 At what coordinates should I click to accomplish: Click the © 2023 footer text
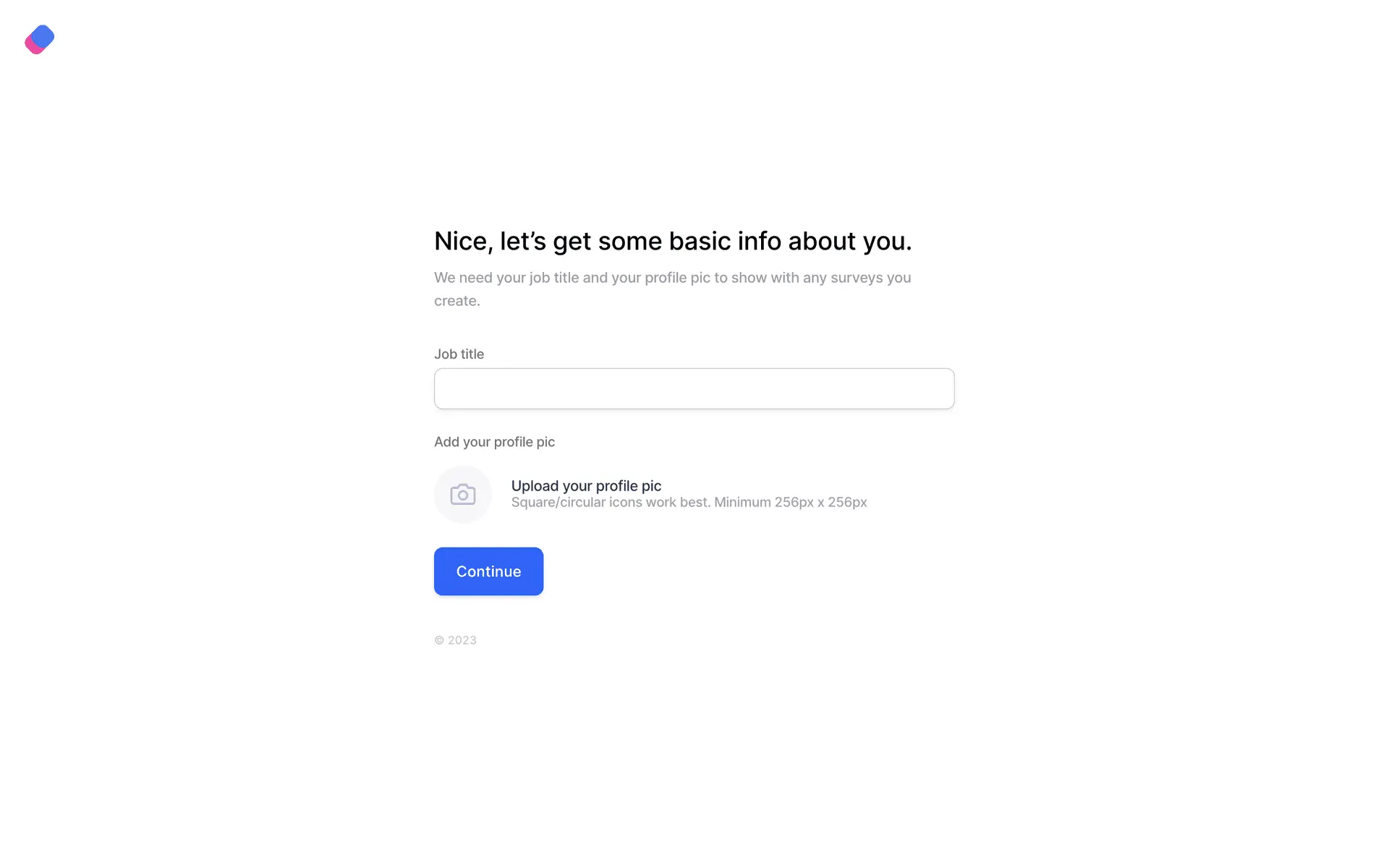[x=455, y=640]
